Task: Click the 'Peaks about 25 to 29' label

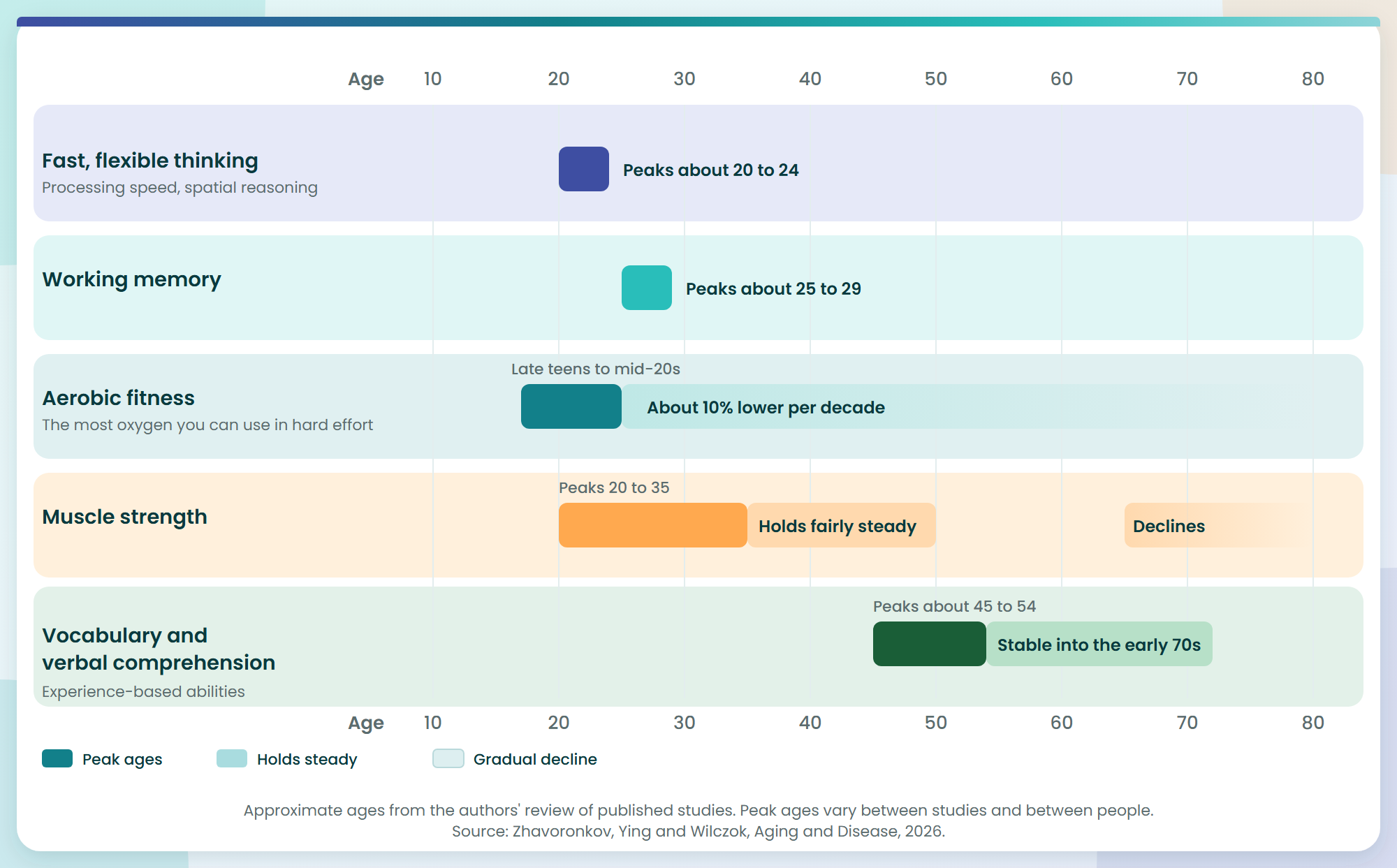Action: (774, 288)
